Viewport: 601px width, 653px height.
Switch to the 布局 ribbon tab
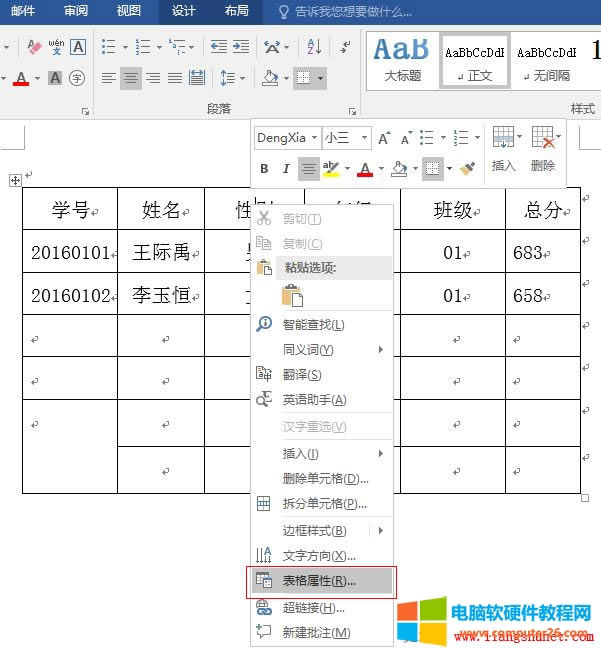(237, 11)
